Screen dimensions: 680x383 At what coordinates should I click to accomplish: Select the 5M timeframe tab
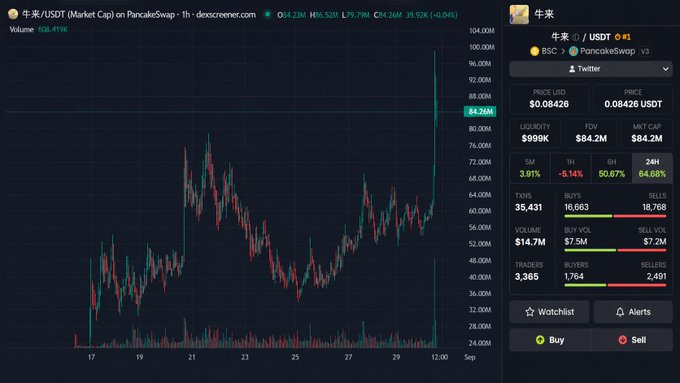pos(530,168)
